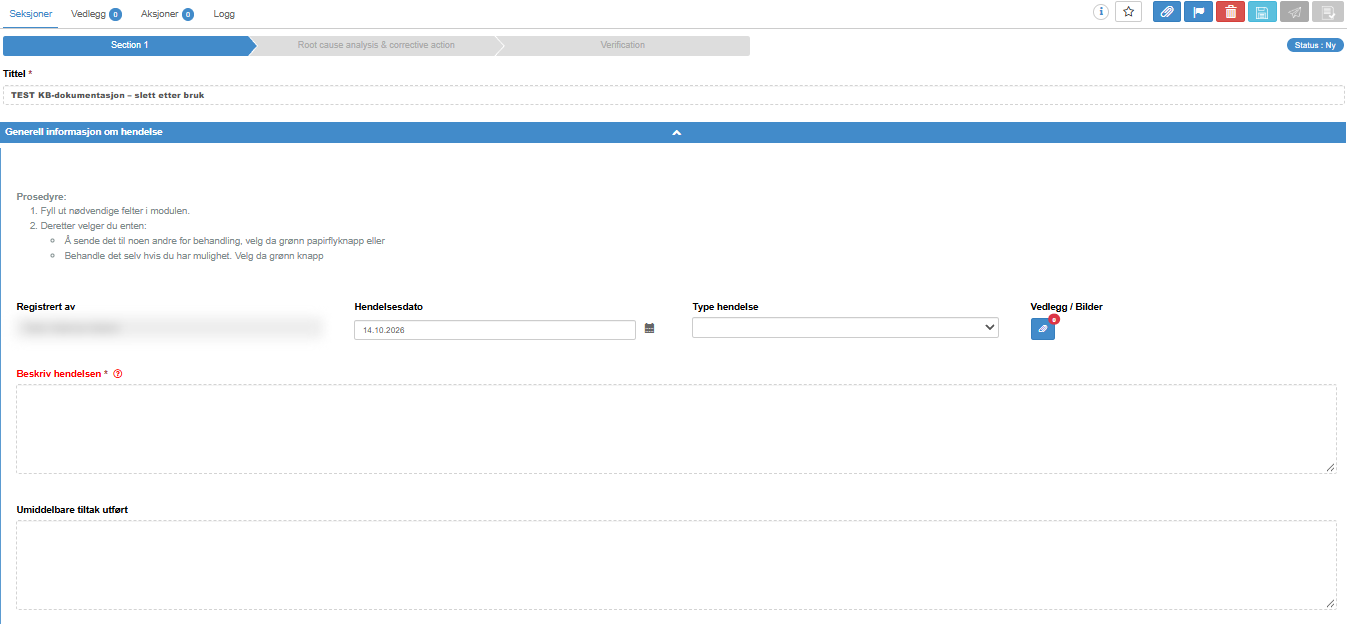Click the grey document checkmark button
This screenshot has height=624, width=1347.
point(1326,12)
